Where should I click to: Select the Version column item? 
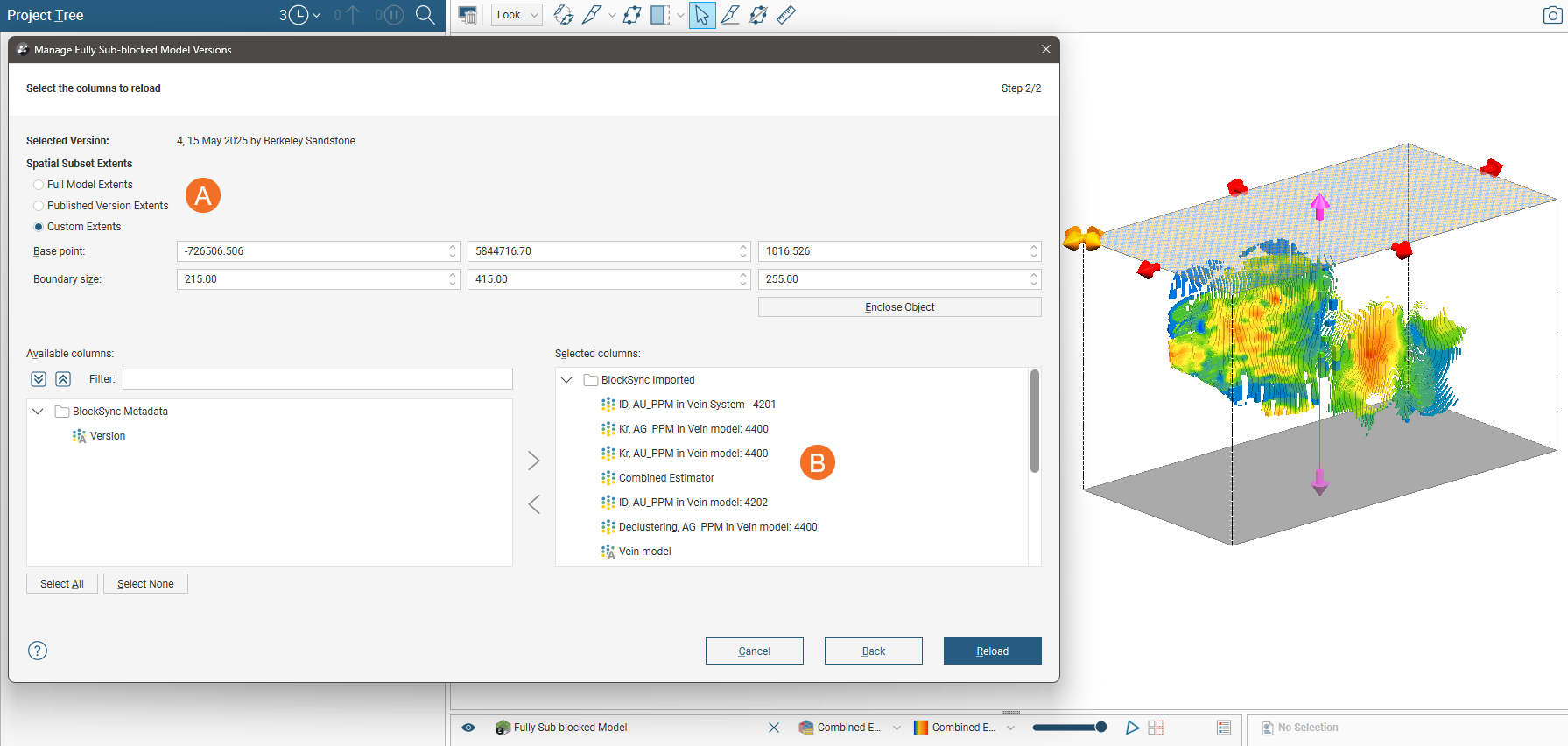click(108, 436)
